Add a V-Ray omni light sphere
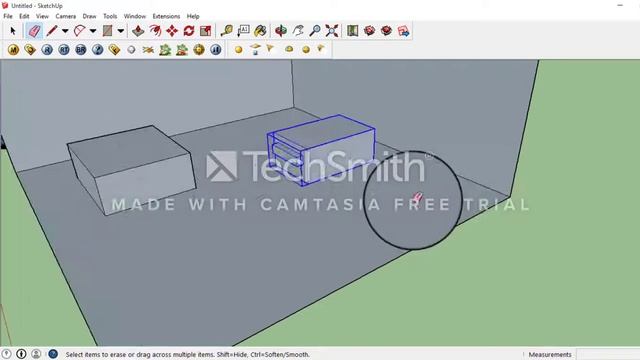 click(x=239, y=50)
